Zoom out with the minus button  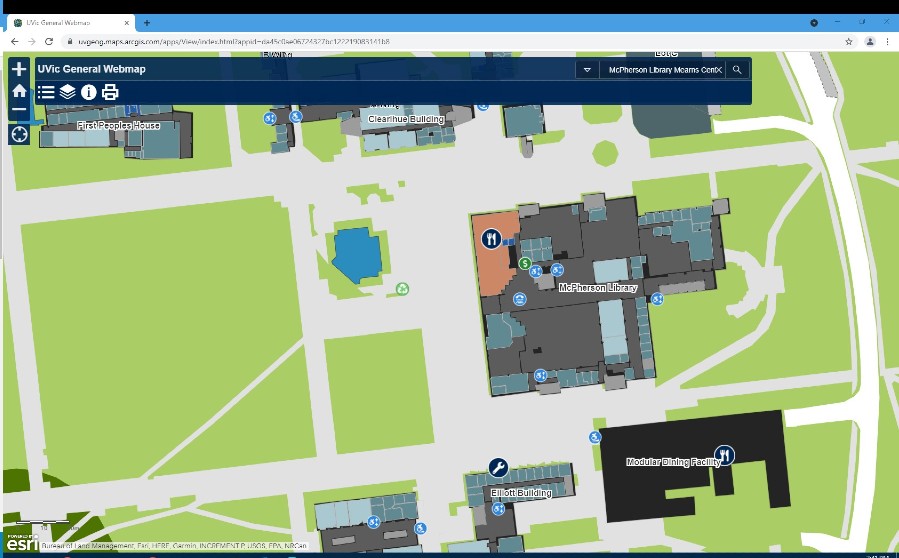pyautogui.click(x=19, y=110)
